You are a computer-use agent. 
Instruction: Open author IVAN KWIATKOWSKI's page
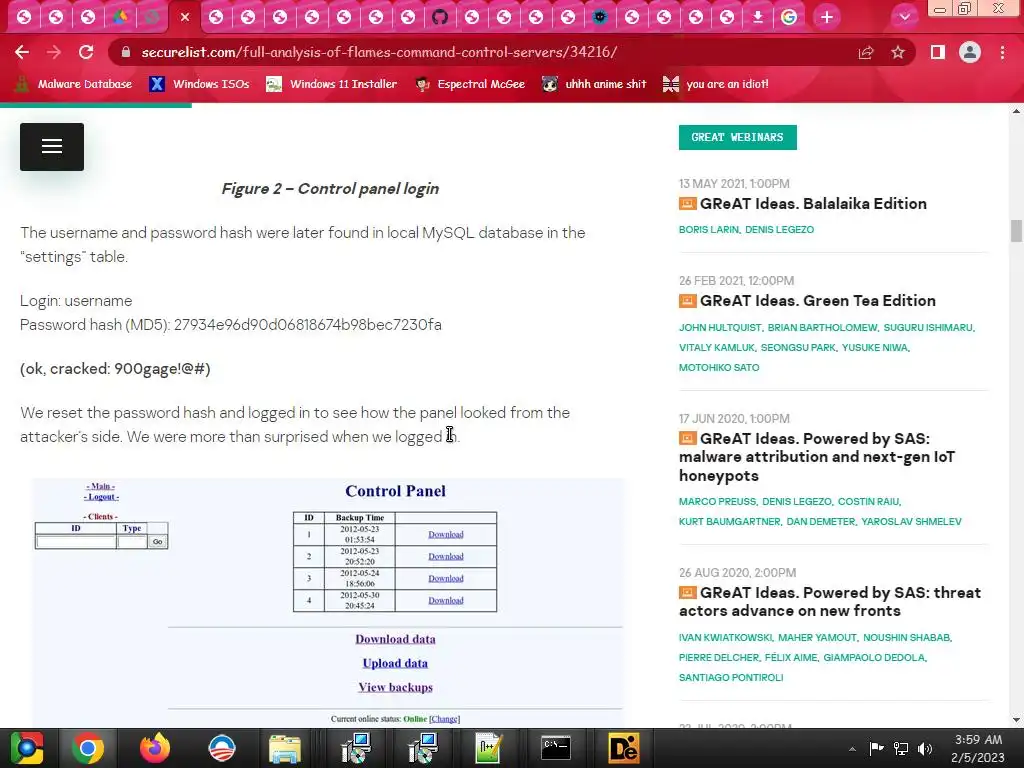pos(726,638)
